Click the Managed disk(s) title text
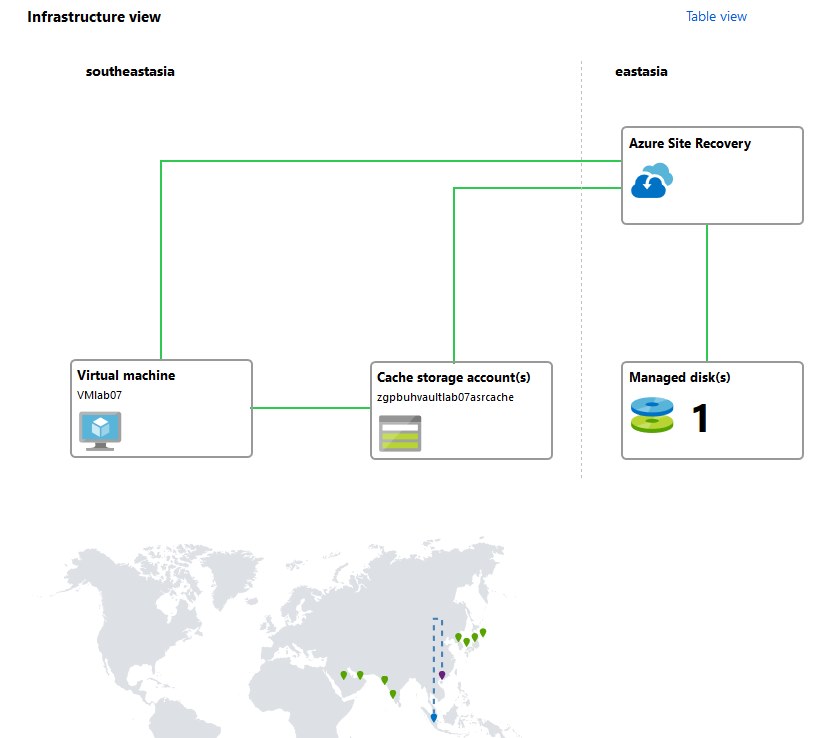The width and height of the screenshot is (814, 738). (x=666, y=377)
